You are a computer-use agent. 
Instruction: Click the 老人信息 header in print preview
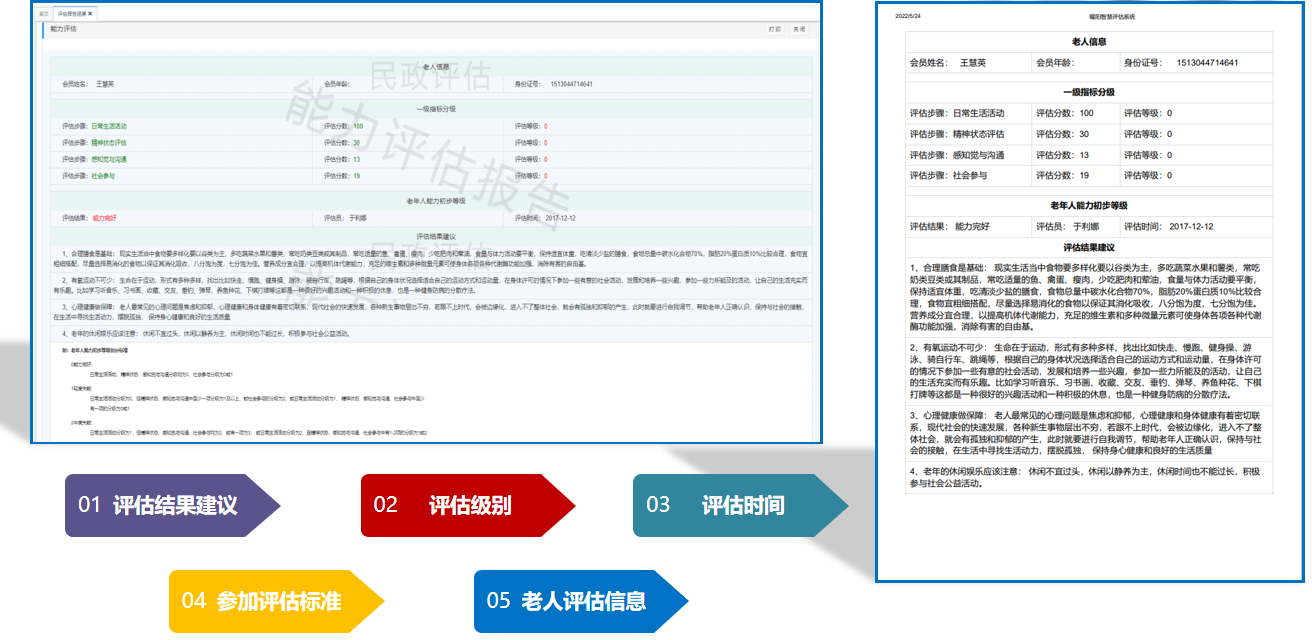coord(1088,42)
